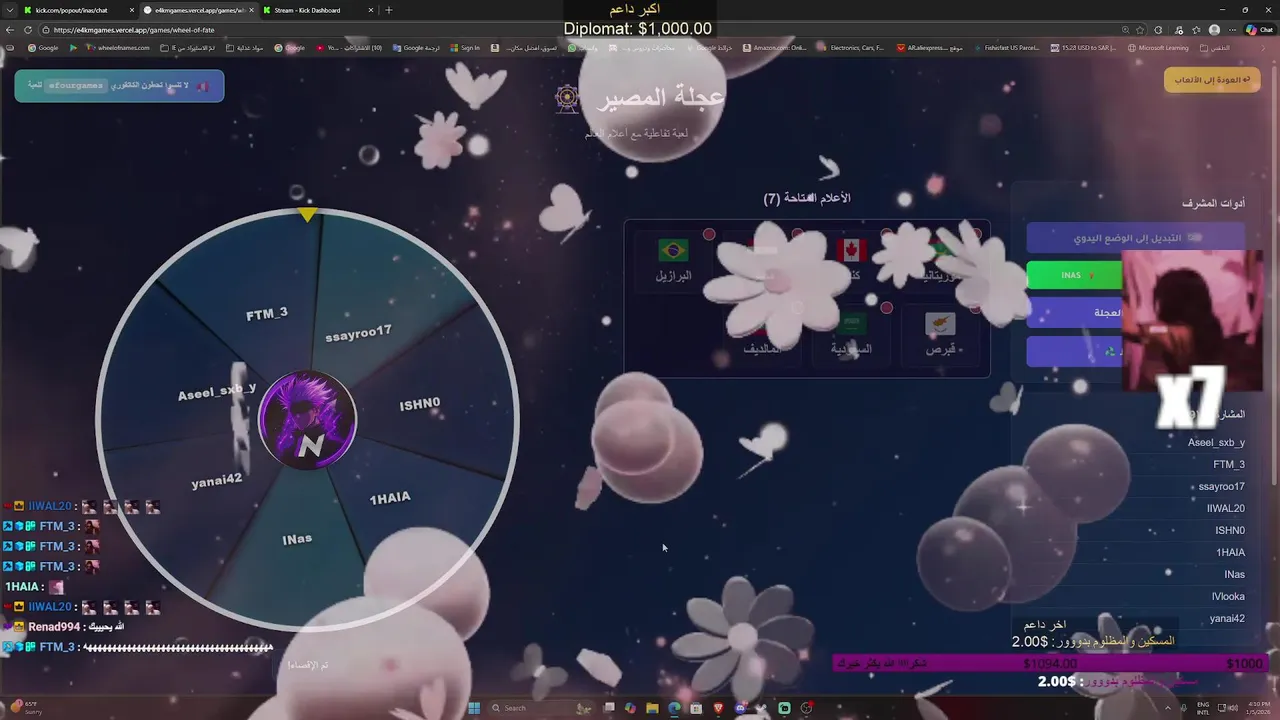
Task: Open Discord from the taskbar
Action: pyautogui.click(x=740, y=708)
